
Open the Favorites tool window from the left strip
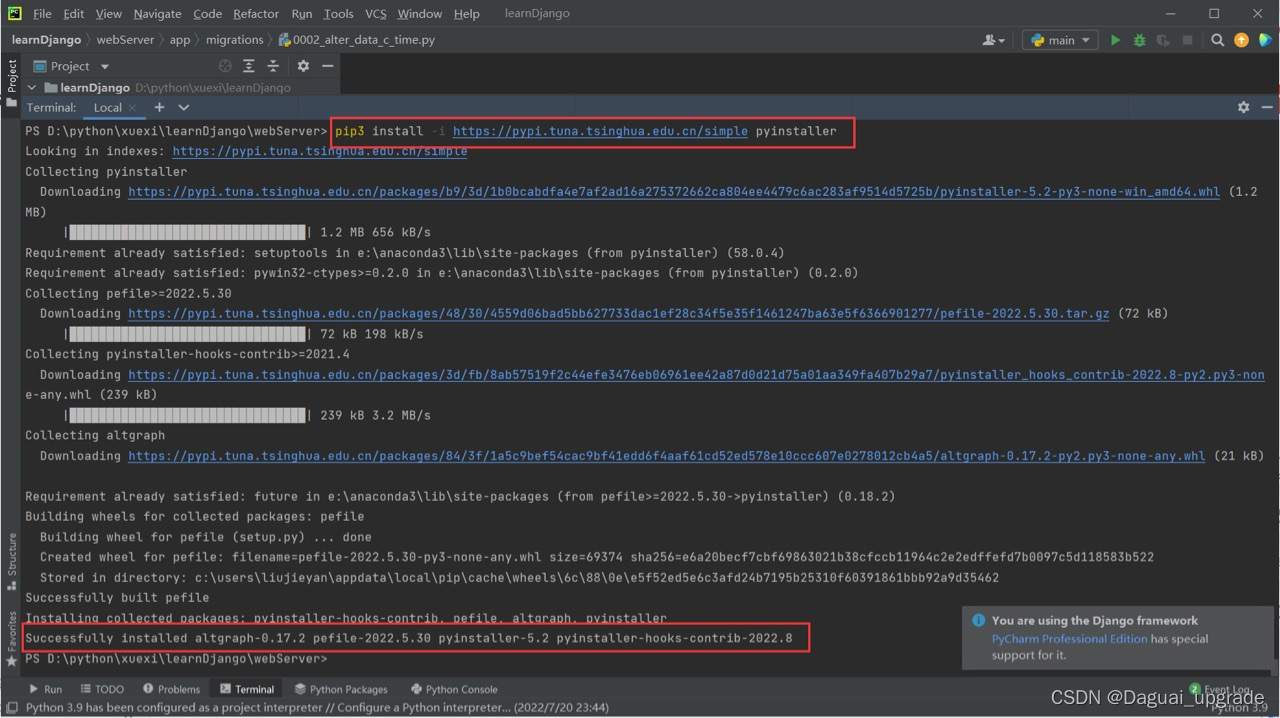[12, 640]
